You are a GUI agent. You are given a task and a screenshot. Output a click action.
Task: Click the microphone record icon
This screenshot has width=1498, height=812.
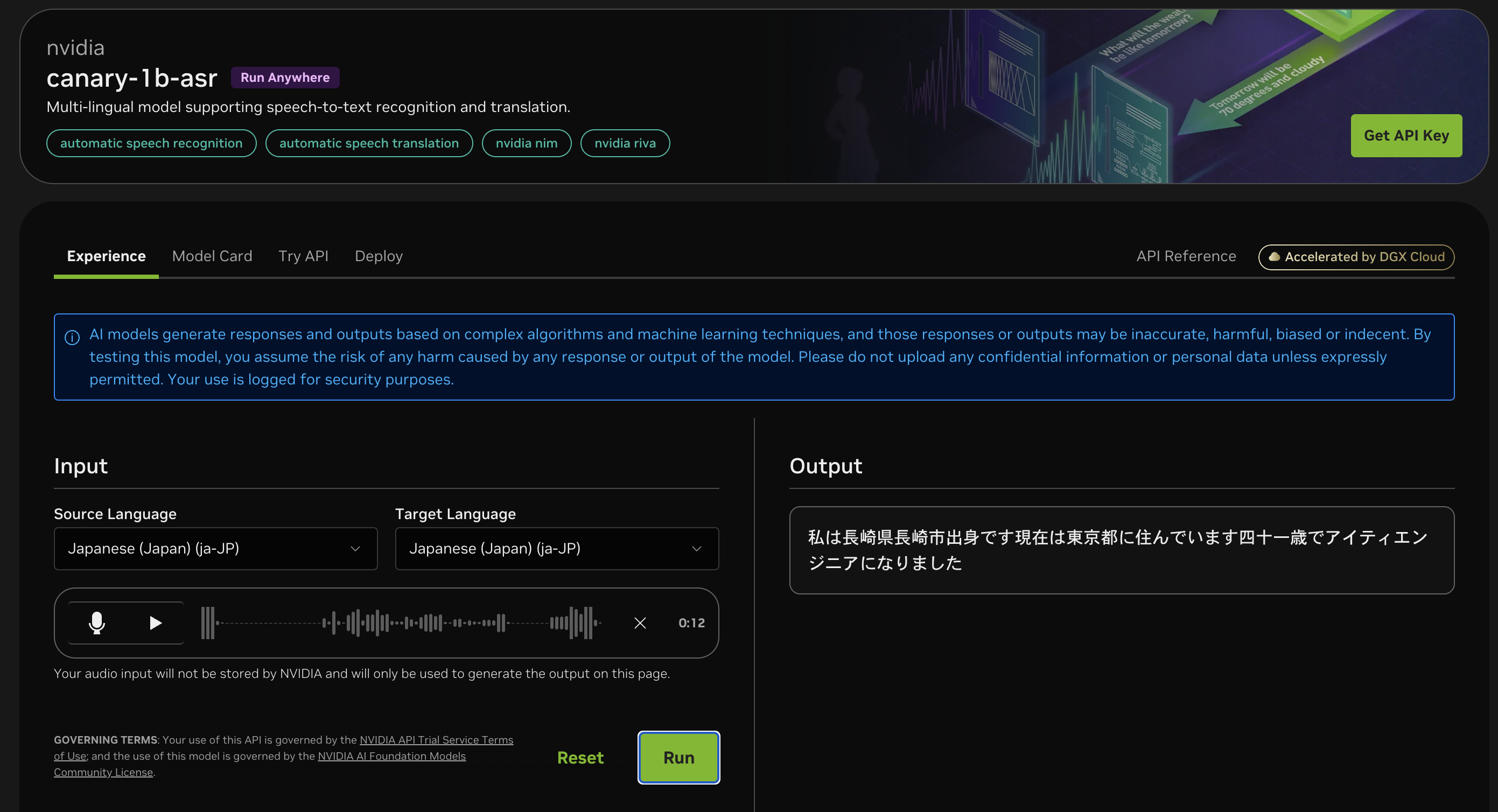[x=96, y=623]
